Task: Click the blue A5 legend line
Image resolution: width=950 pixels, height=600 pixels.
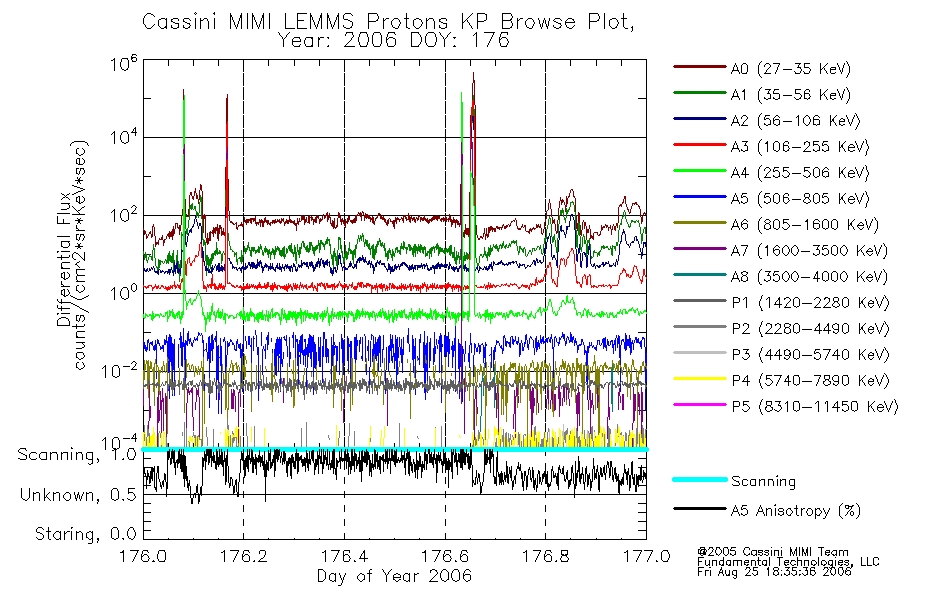Action: (700, 197)
